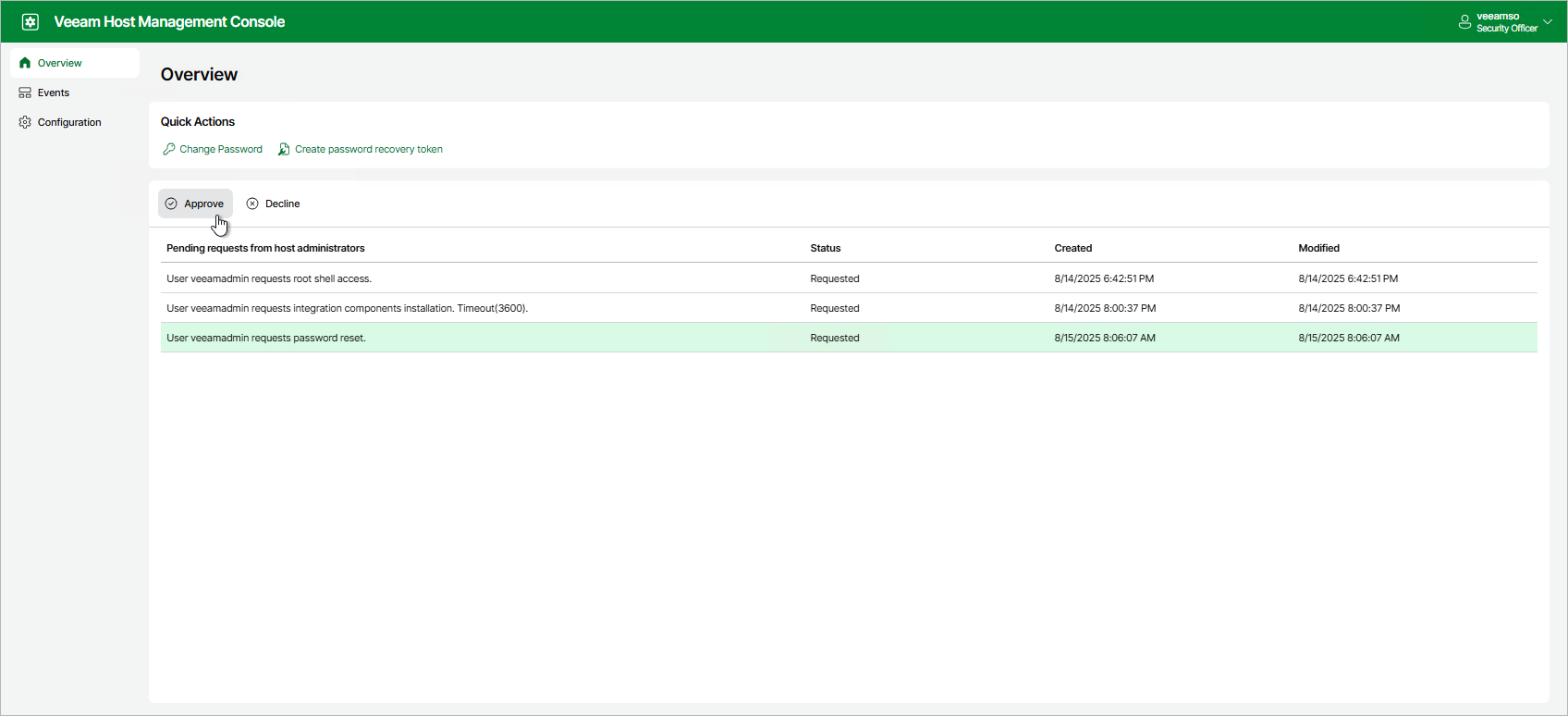The width and height of the screenshot is (1568, 716).
Task: Click Modified date 8/14/2025 6:42:51 PM
Action: tap(1348, 278)
